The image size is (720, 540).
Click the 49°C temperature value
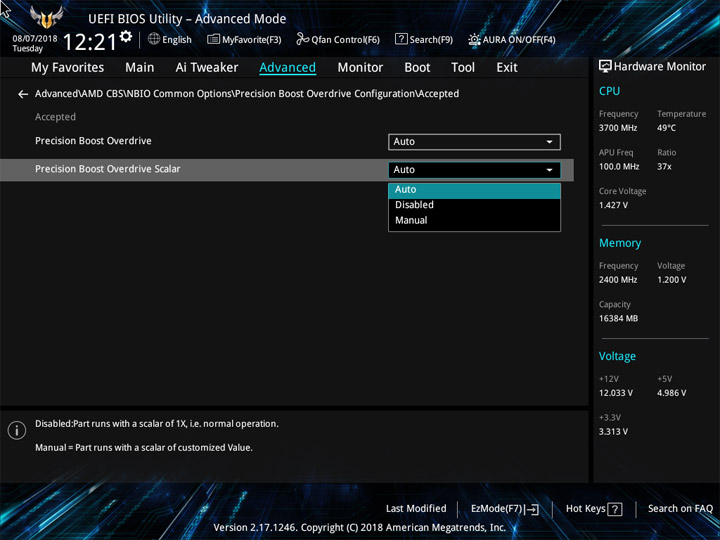point(666,128)
